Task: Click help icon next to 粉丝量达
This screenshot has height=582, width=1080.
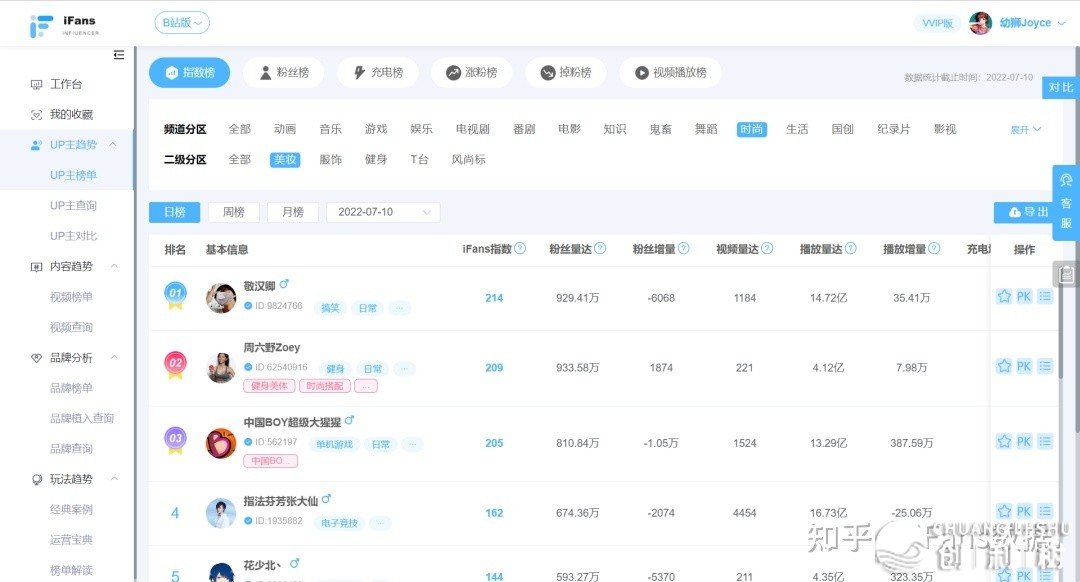Action: 600,249
